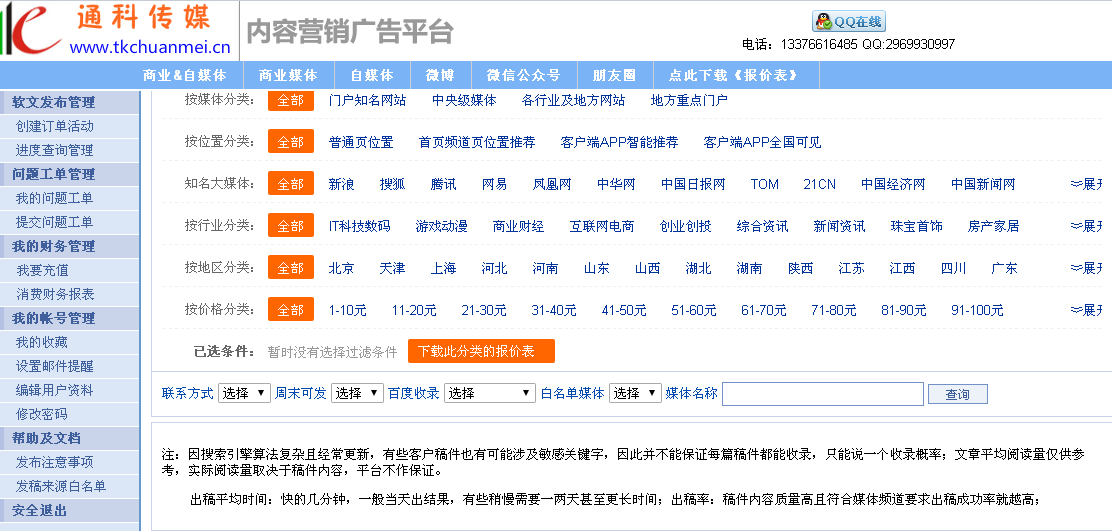The image size is (1112, 531).
Task: Choose the 北京 region filter
Action: coord(341,268)
